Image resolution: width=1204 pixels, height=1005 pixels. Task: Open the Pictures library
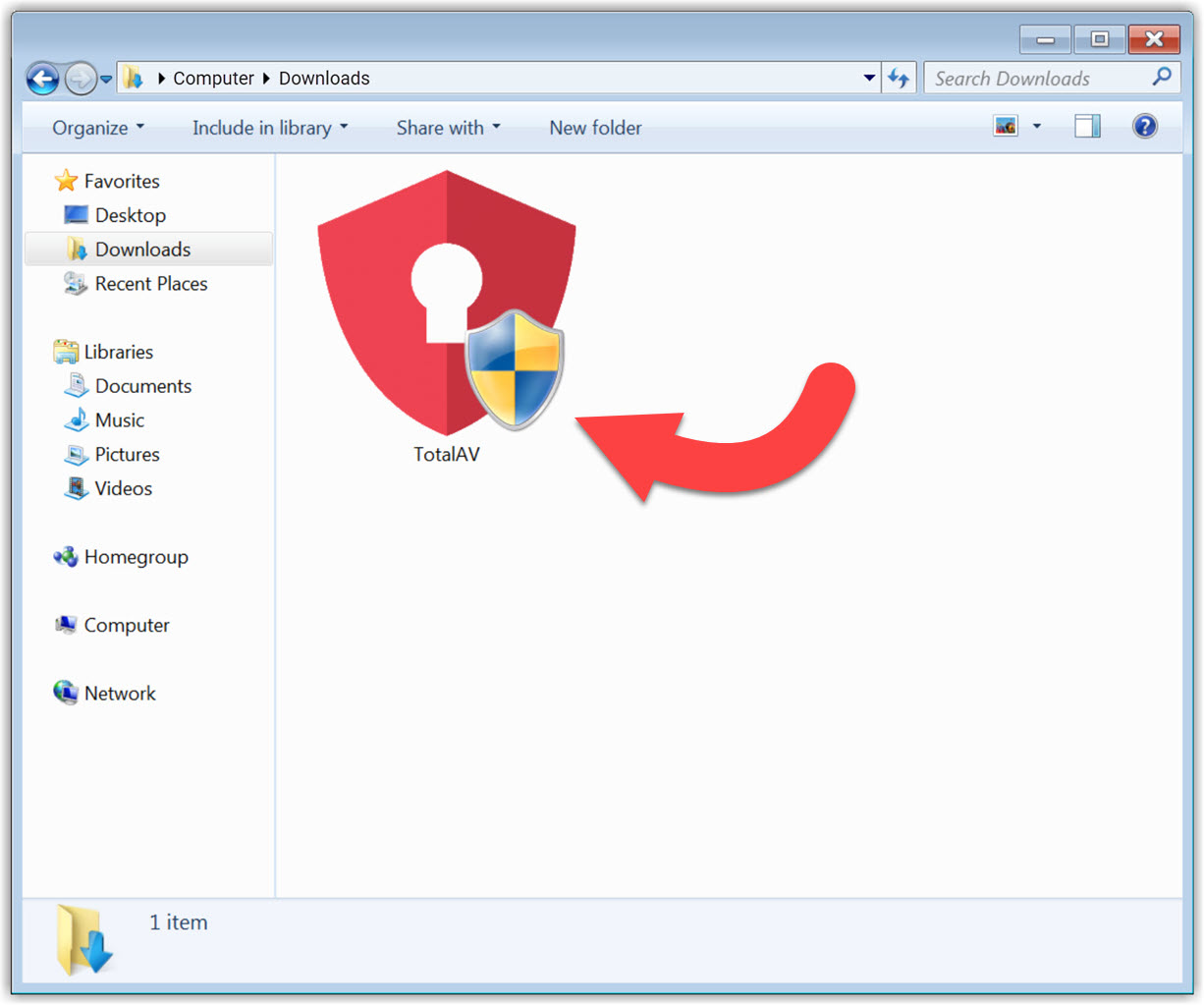click(127, 455)
